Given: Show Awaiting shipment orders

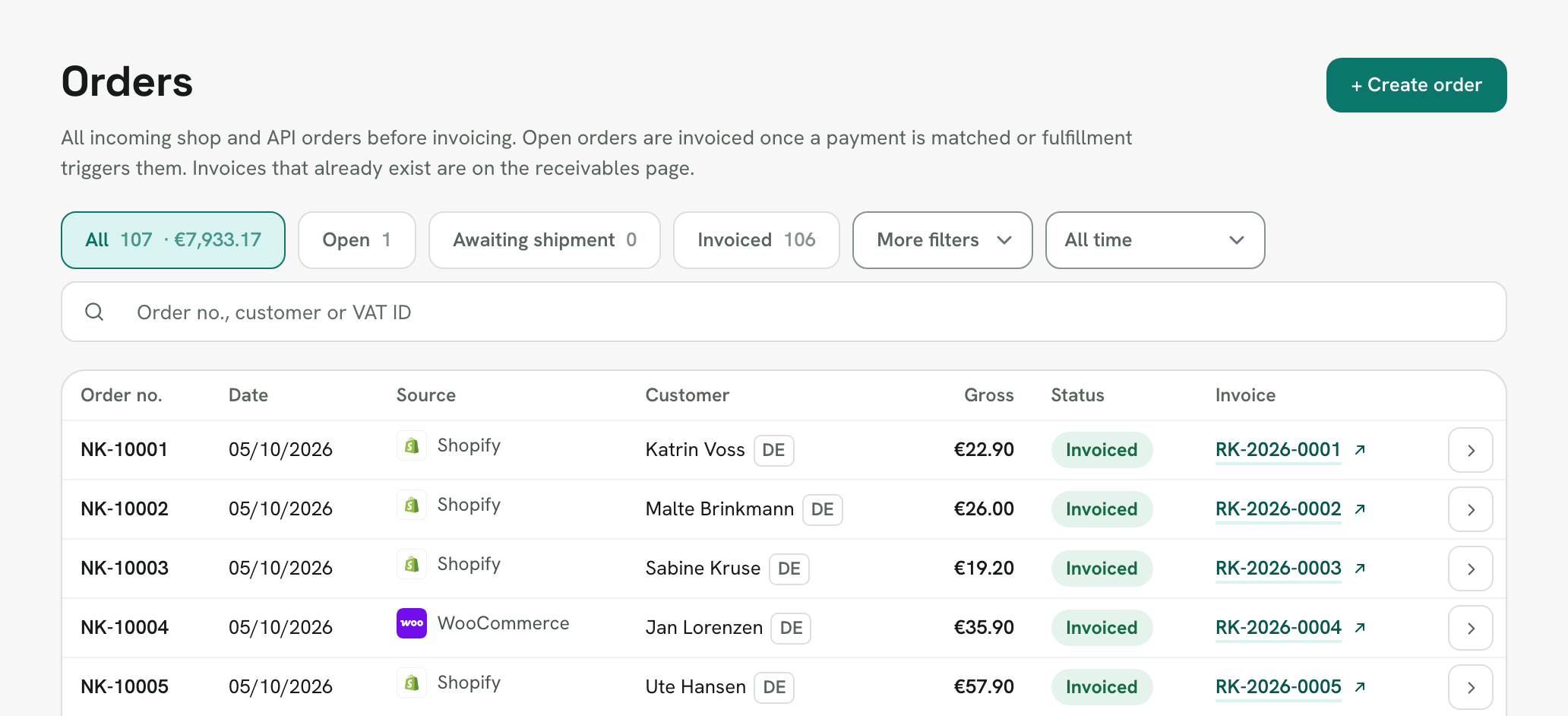Looking at the screenshot, I should point(545,240).
